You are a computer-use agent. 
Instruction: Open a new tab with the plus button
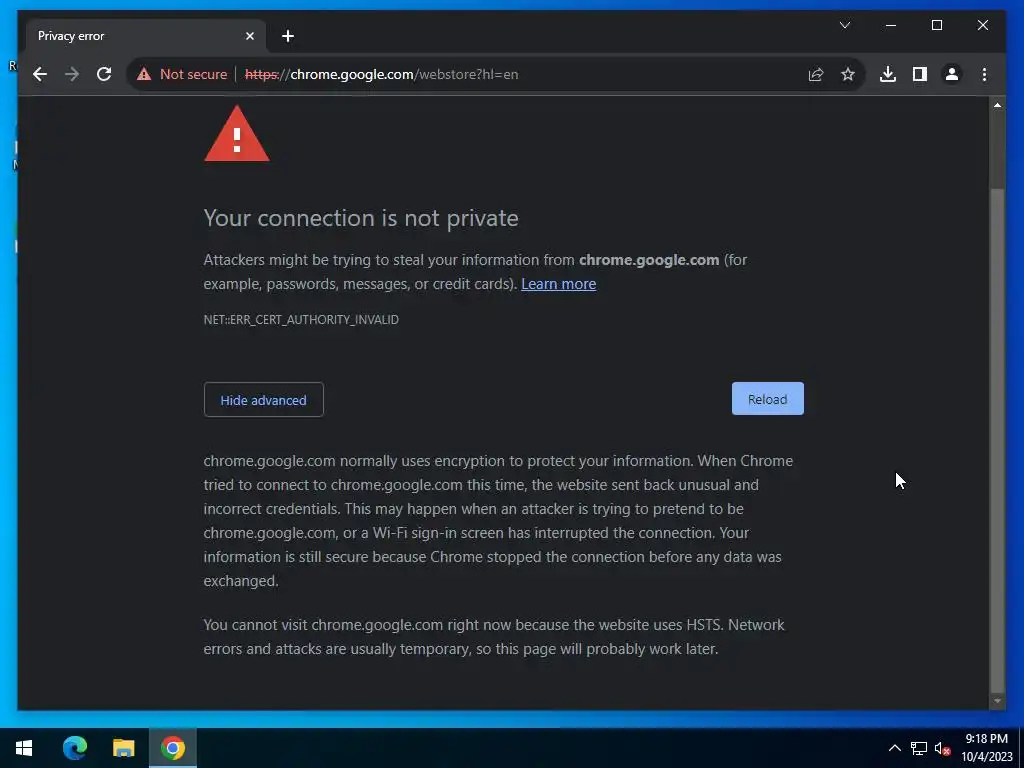pyautogui.click(x=287, y=36)
